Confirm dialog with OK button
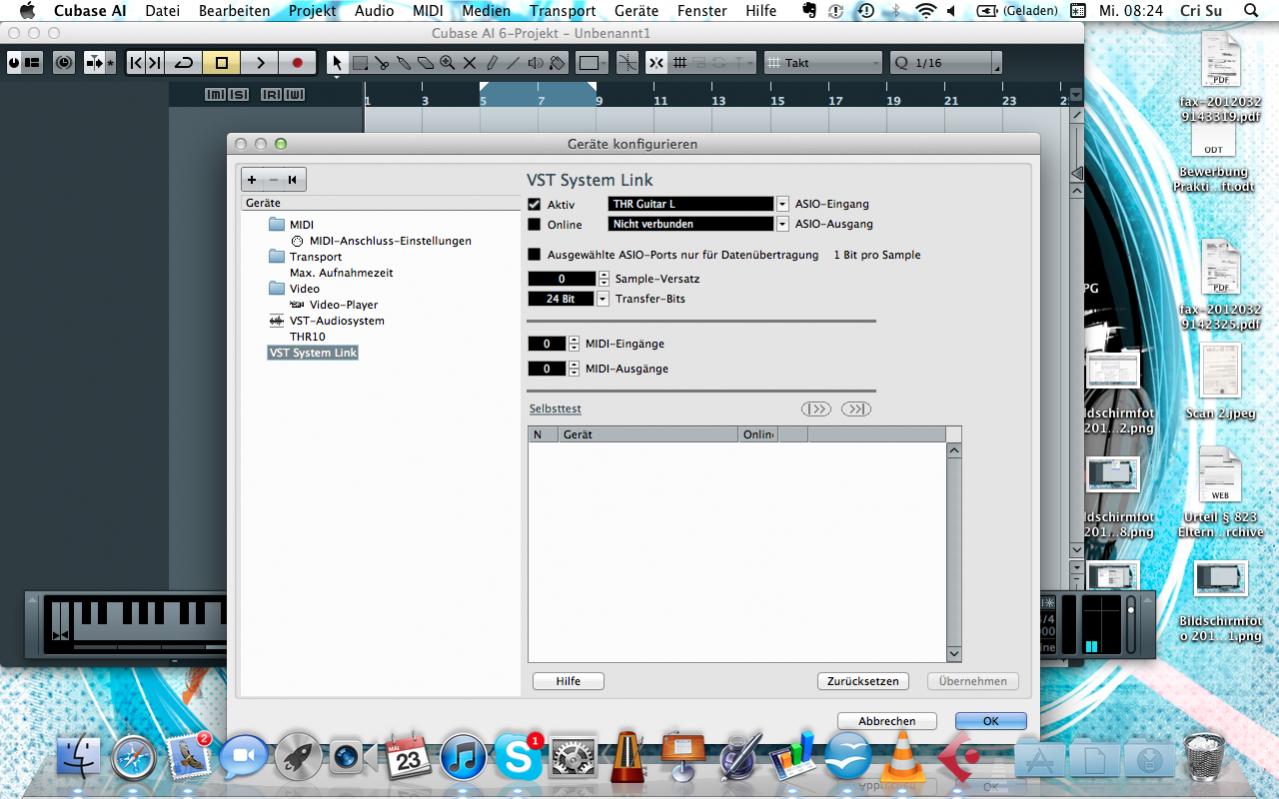The width and height of the screenshot is (1279, 799). 991,721
